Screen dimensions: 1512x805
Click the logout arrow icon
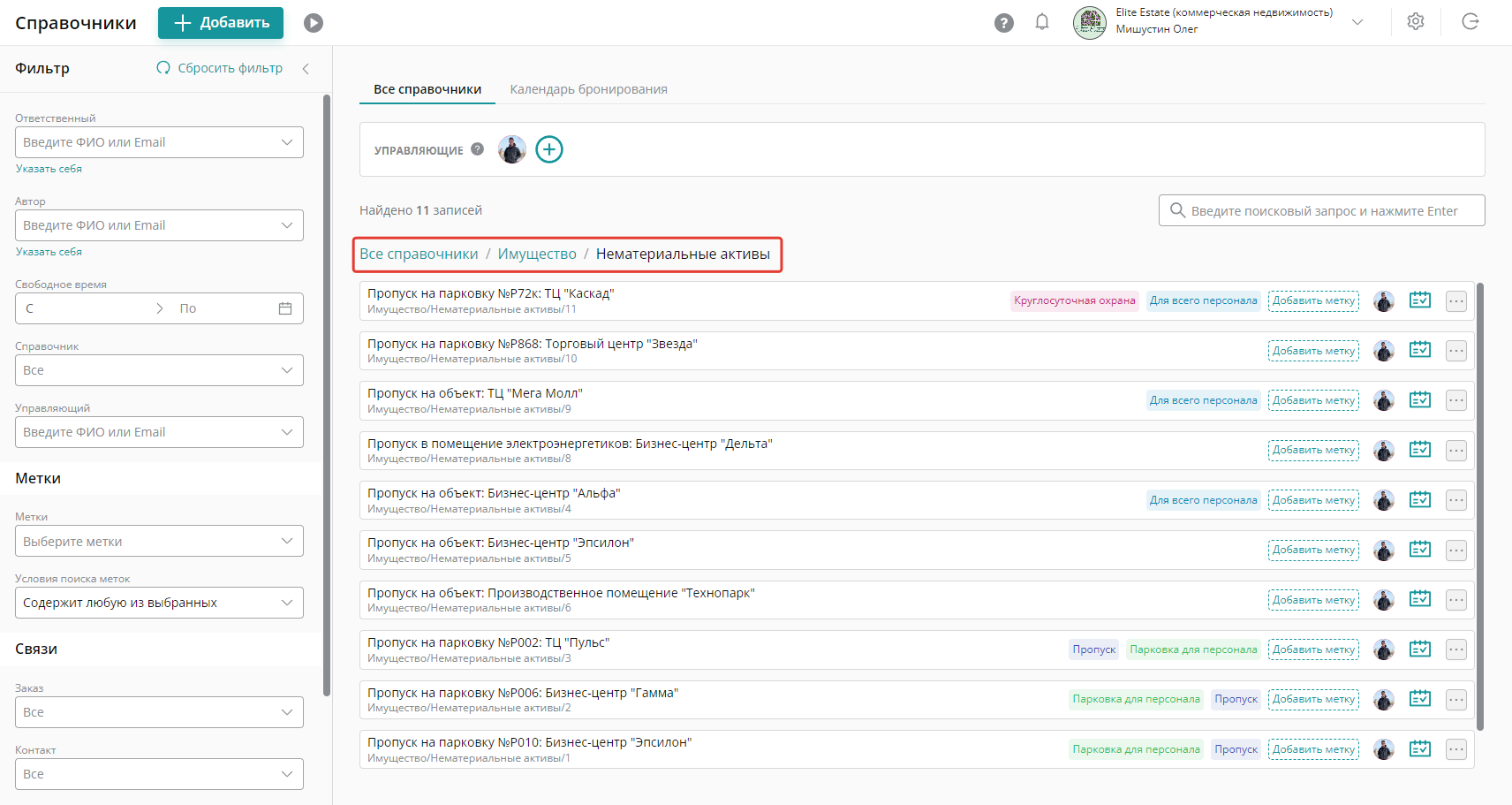tap(1470, 22)
